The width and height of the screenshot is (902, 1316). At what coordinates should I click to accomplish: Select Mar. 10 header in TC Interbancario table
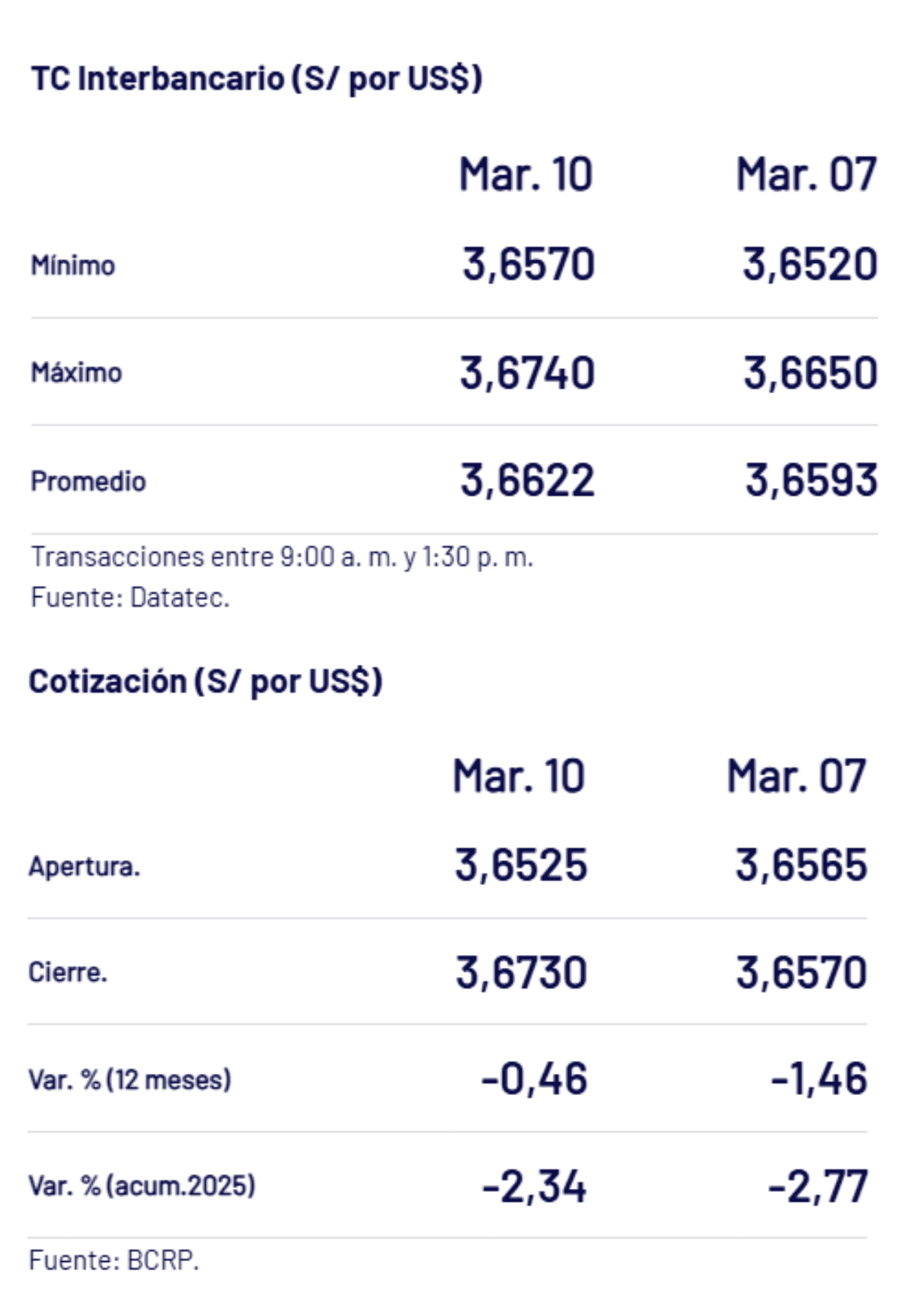526,174
